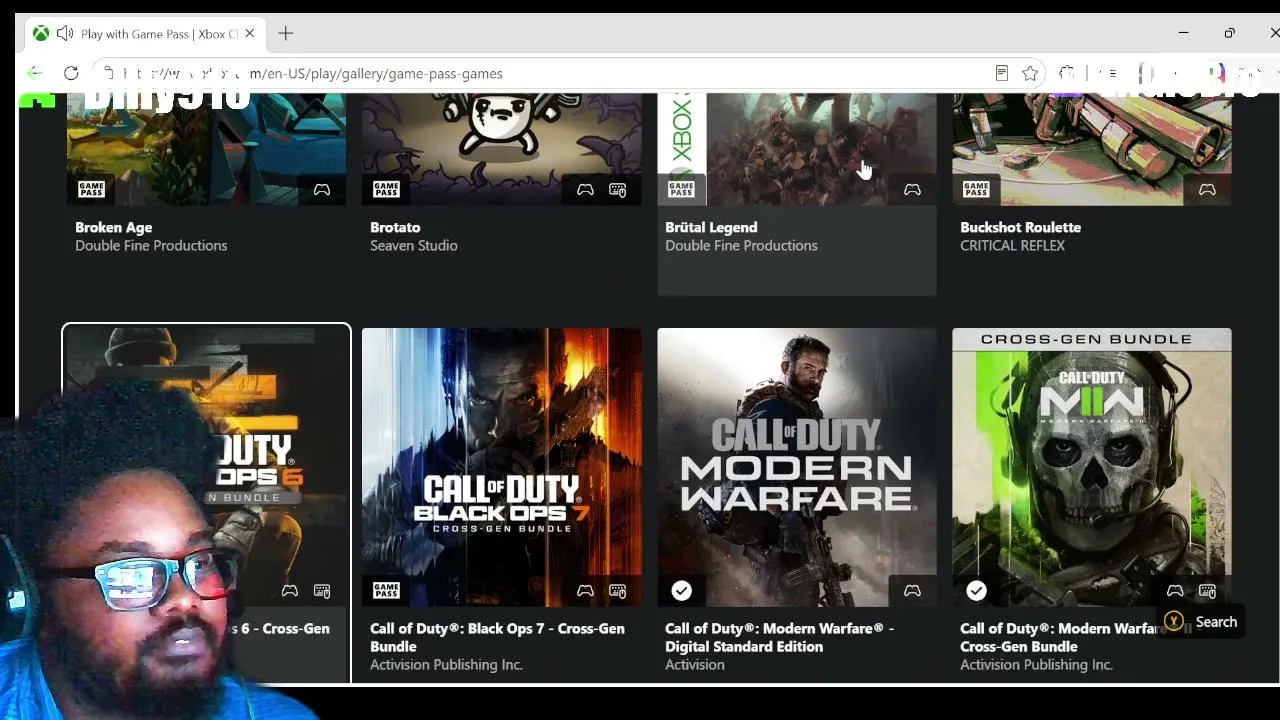Open the Modern Warfare Digital Standard cover art

pos(797,467)
